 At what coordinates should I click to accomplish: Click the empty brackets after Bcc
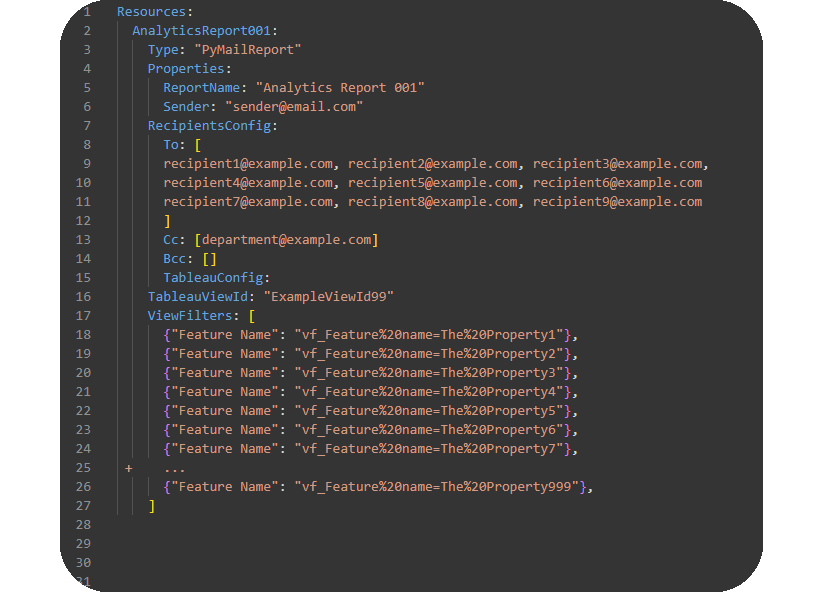(x=209, y=259)
